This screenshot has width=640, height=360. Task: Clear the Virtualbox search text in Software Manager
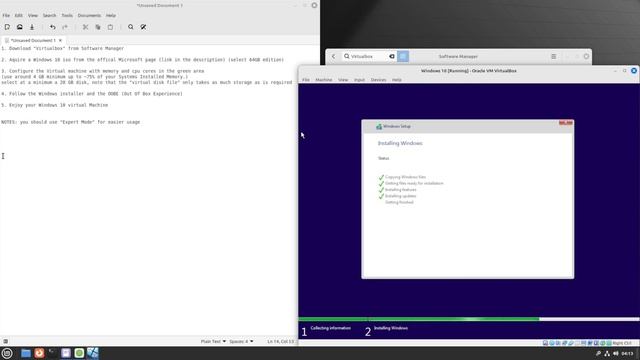392,56
